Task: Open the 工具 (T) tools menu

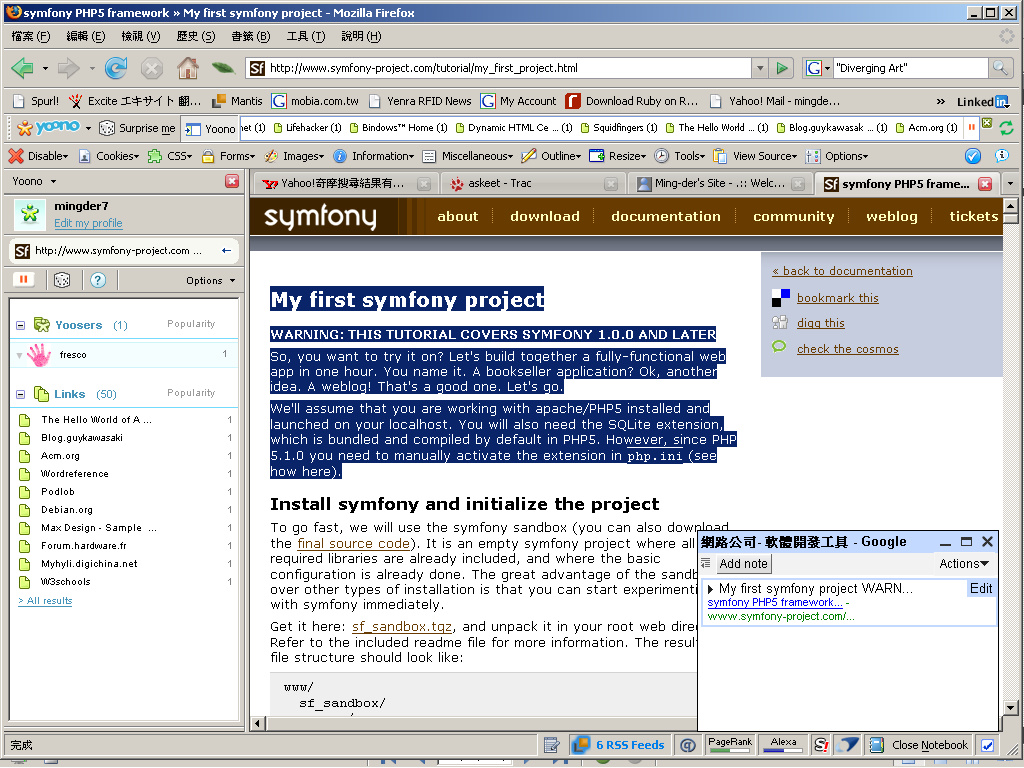Action: 306,37
